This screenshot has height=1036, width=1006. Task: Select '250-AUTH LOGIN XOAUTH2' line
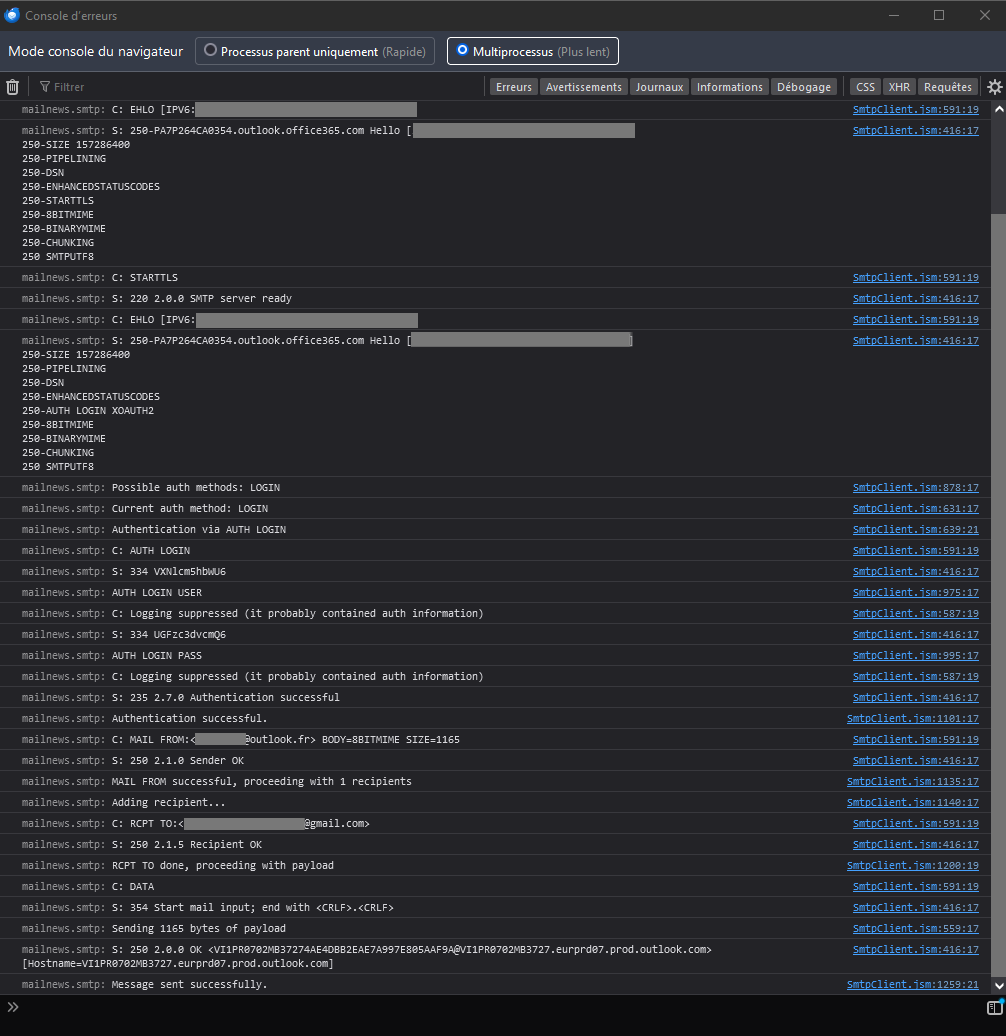tap(88, 411)
